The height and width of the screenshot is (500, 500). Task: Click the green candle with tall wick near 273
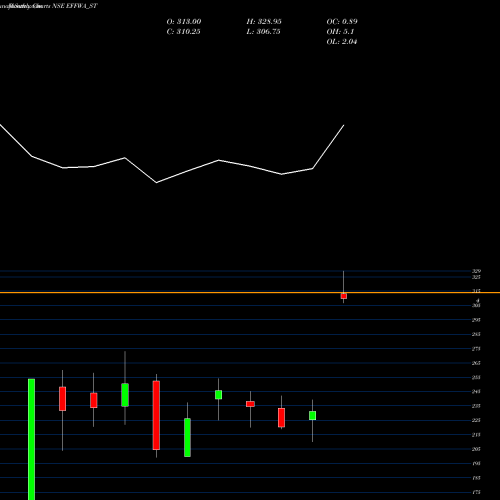pyautogui.click(x=125, y=395)
